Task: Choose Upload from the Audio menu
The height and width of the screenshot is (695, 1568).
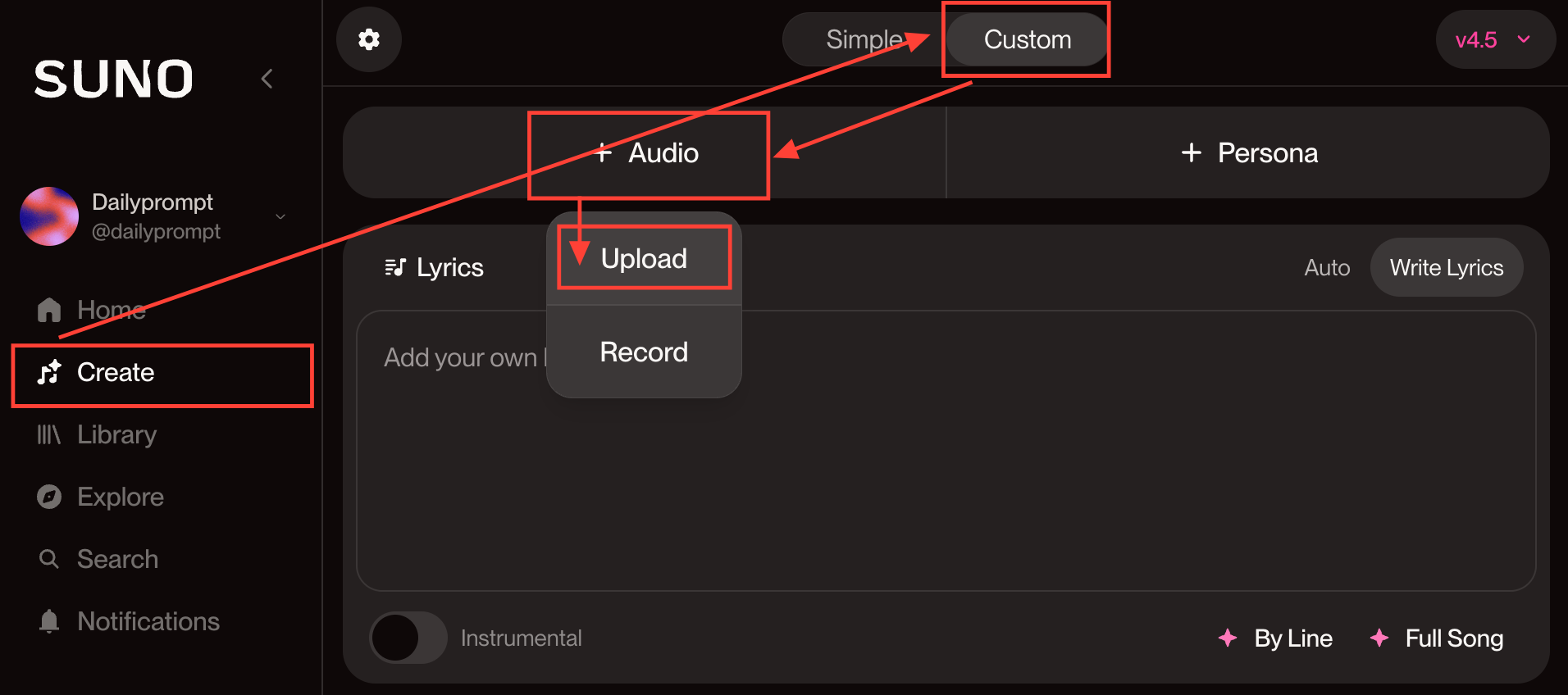Action: coord(644,259)
